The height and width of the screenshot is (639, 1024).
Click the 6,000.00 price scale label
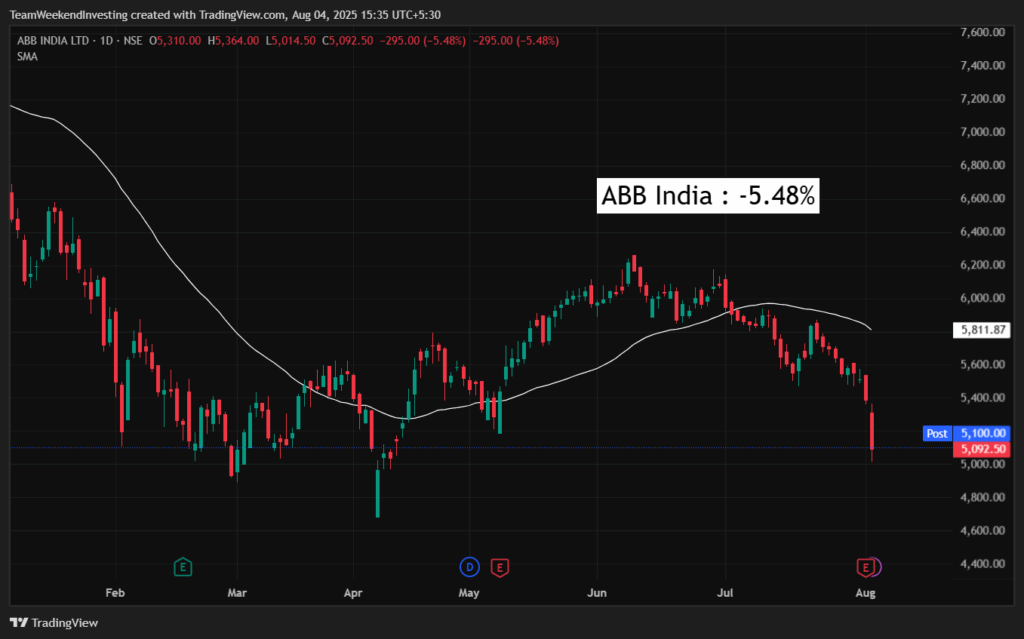tap(982, 298)
